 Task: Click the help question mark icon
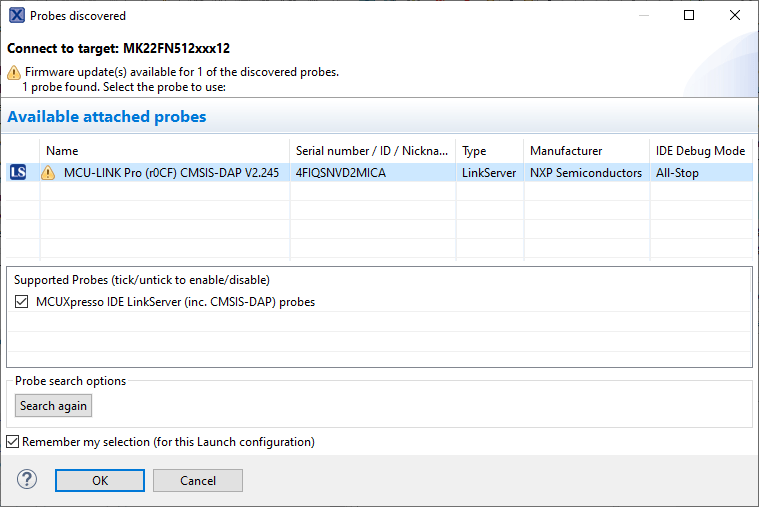click(x=27, y=480)
